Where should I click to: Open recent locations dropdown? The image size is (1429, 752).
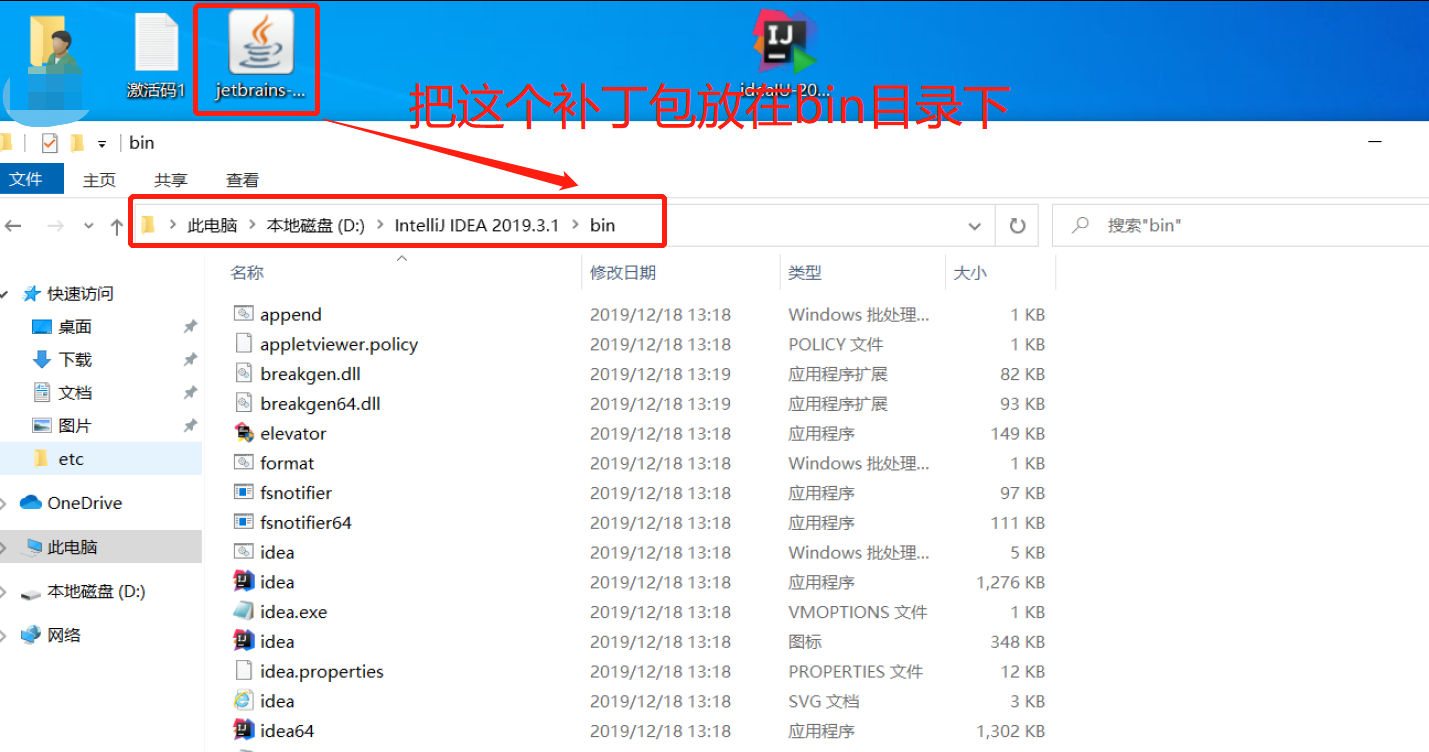coord(89,227)
